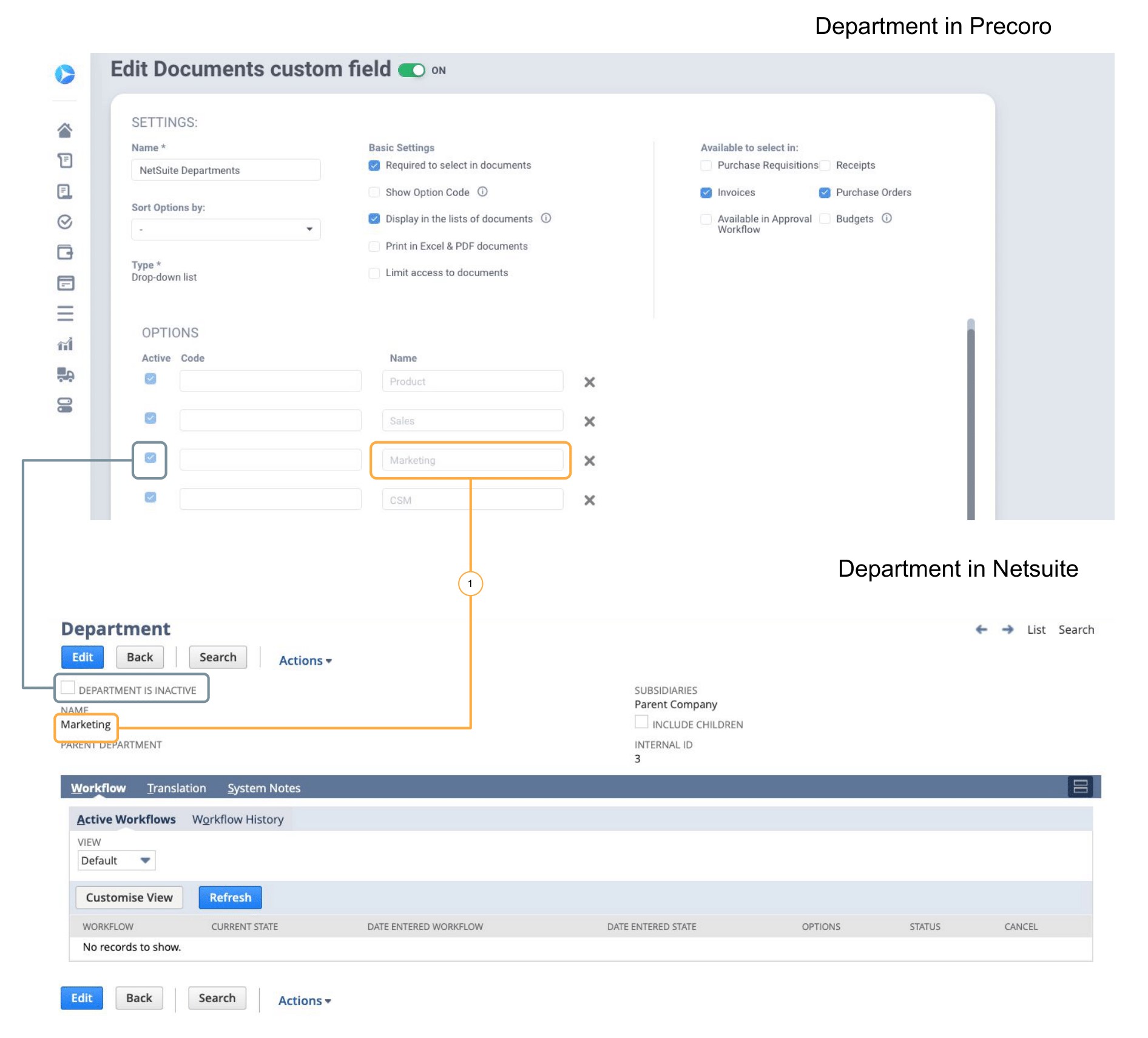
Task: Open the purchase orders sidebar icon
Action: coord(65,191)
